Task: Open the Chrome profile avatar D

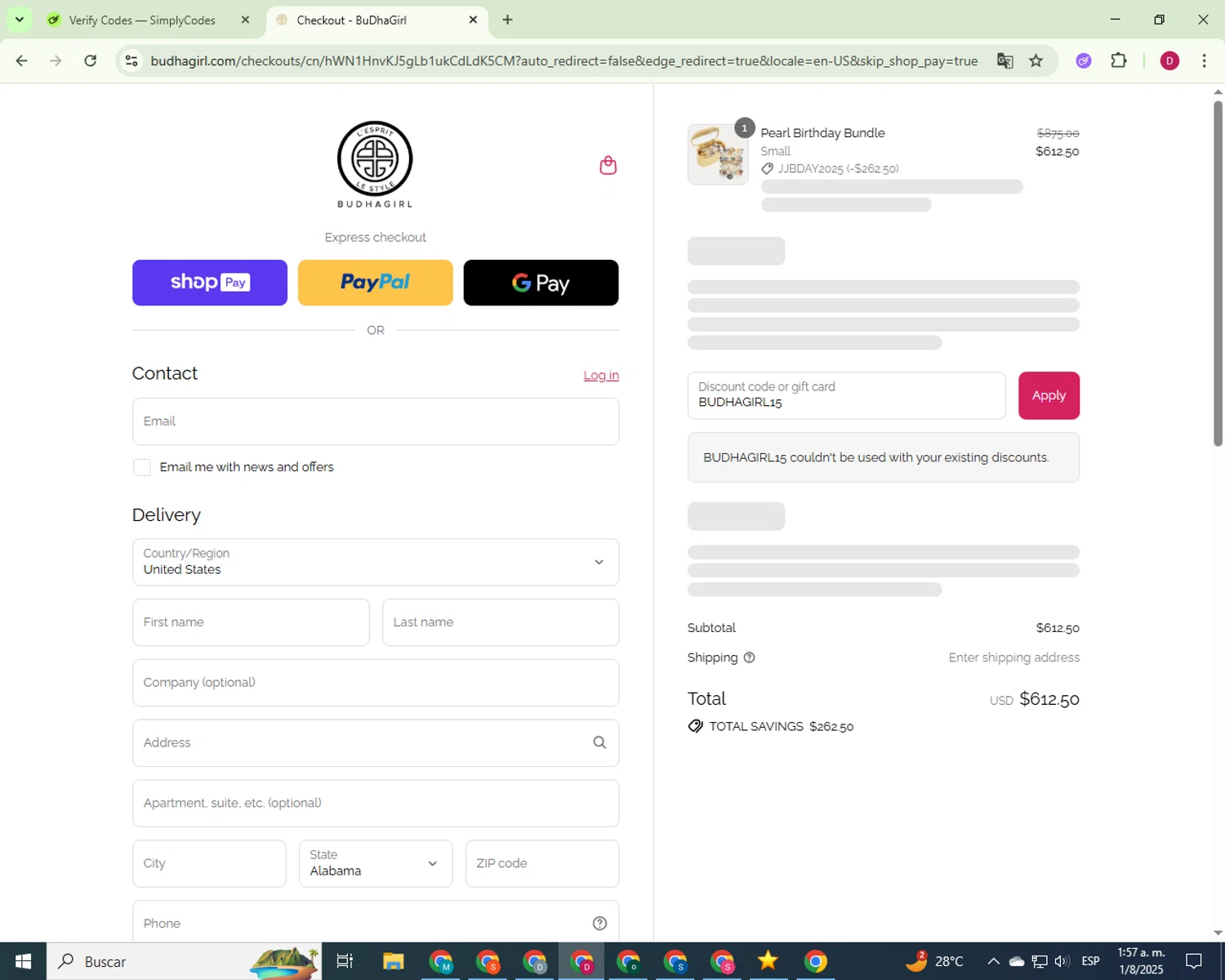Action: tap(1169, 60)
